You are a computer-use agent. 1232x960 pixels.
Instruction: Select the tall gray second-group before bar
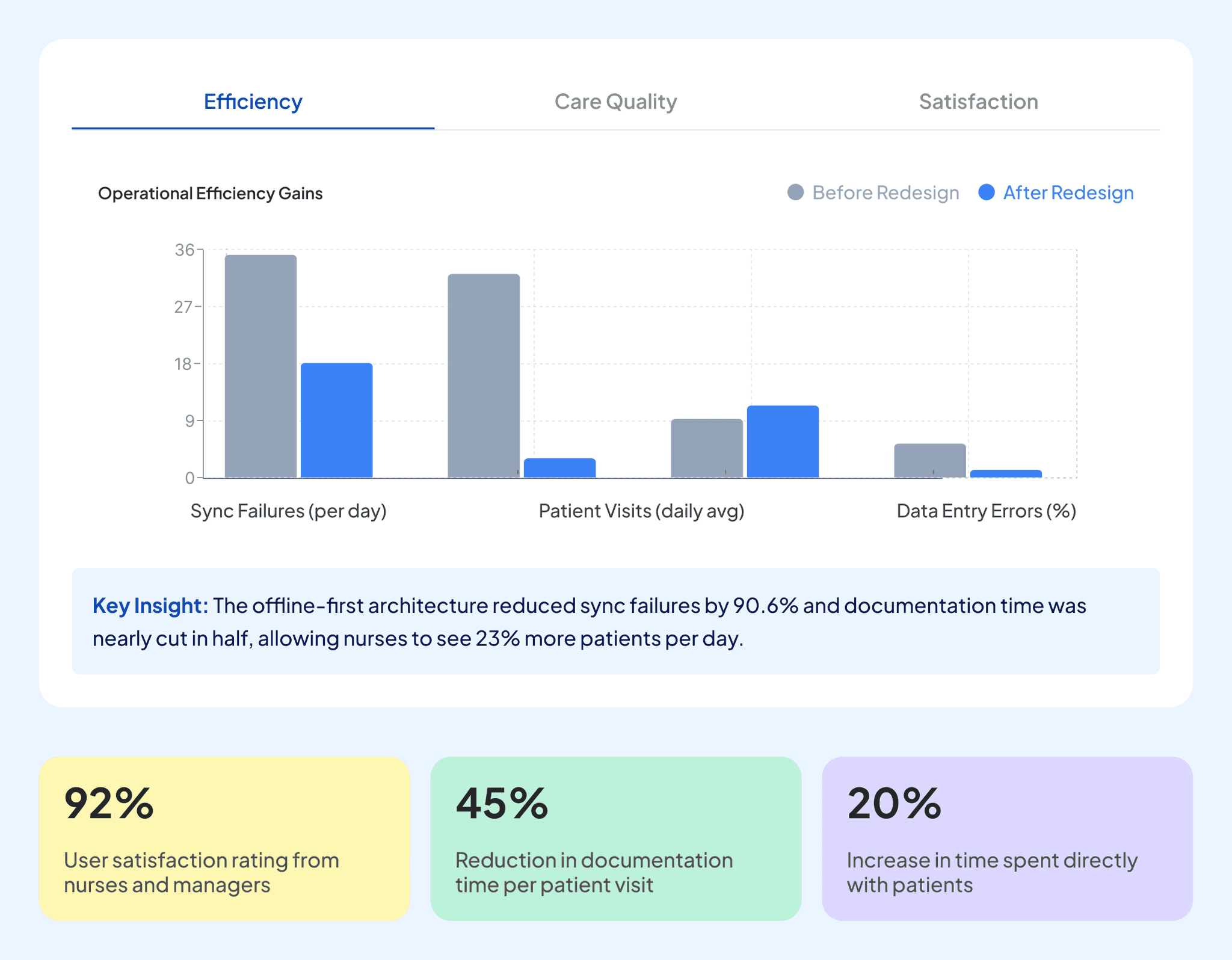tap(484, 376)
